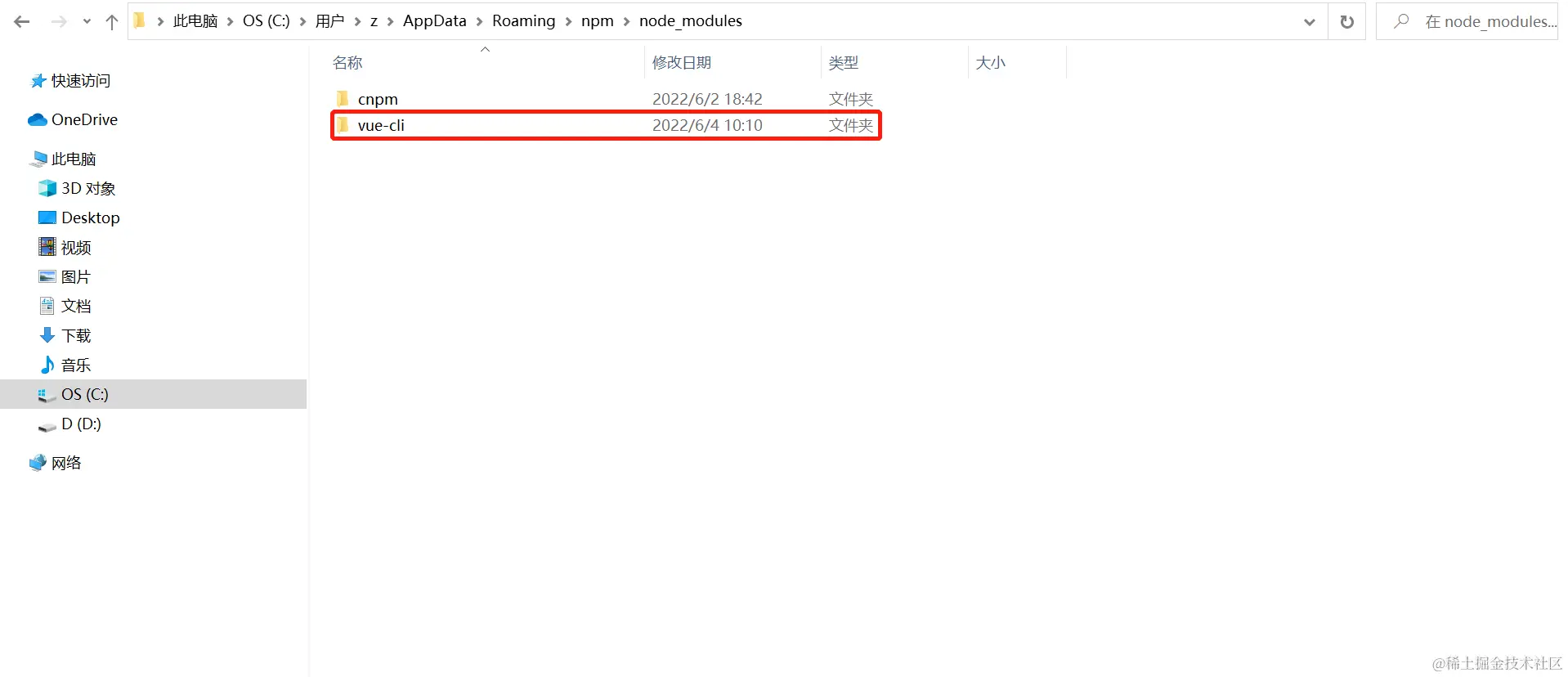The height and width of the screenshot is (677, 1568).
Task: Open 快速访问 in the navigation pane
Action: tap(80, 80)
